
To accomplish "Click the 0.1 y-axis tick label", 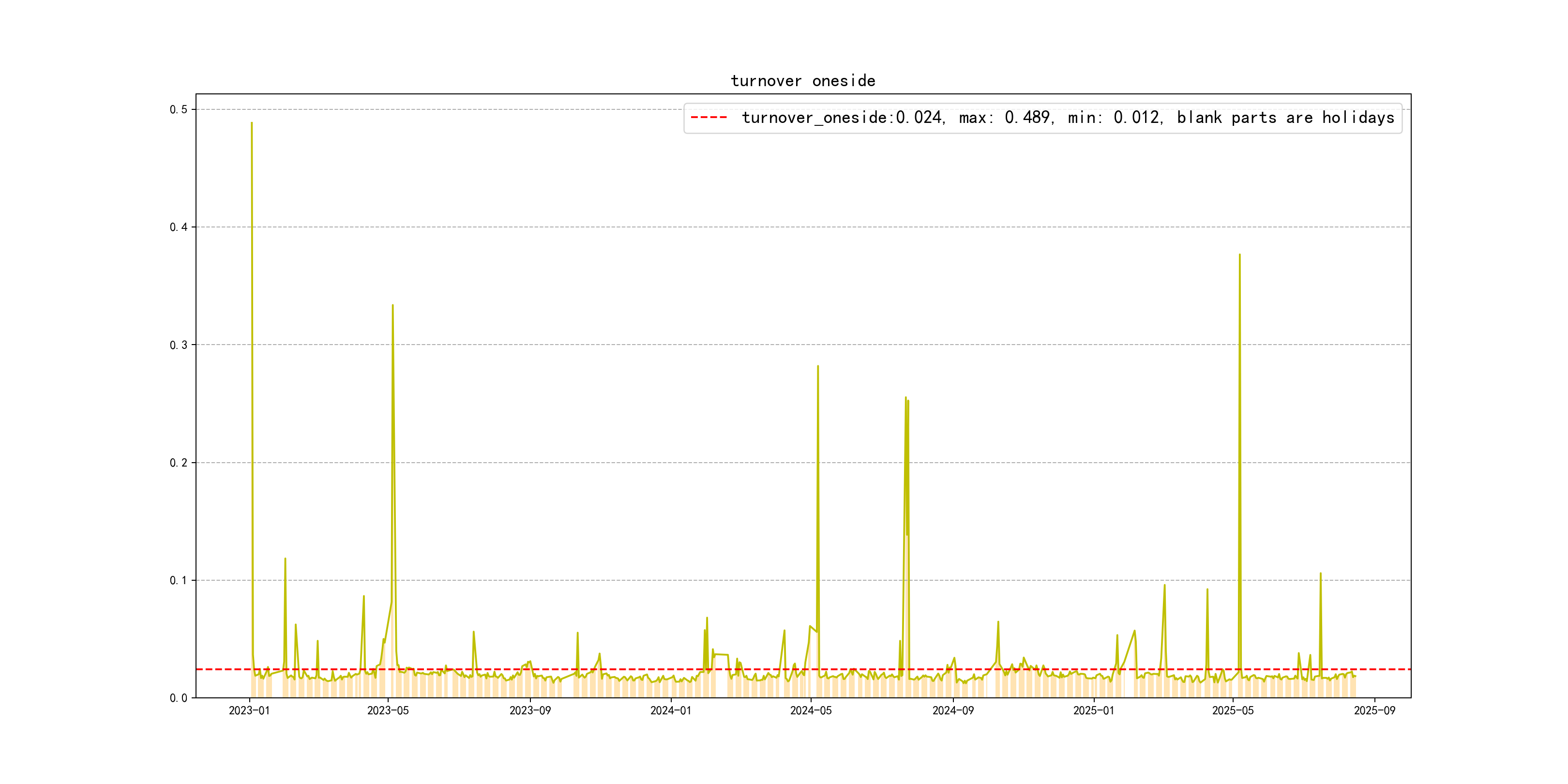I will click(x=179, y=580).
